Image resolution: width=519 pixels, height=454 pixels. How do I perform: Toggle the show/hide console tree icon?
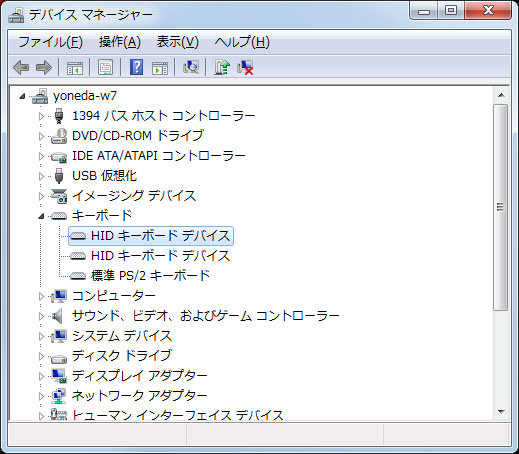coord(75,68)
